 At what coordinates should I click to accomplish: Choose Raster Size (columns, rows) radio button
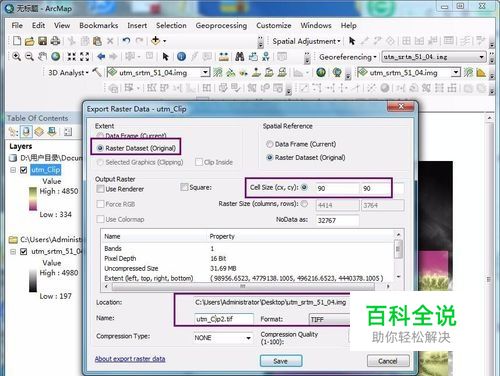pos(304,203)
